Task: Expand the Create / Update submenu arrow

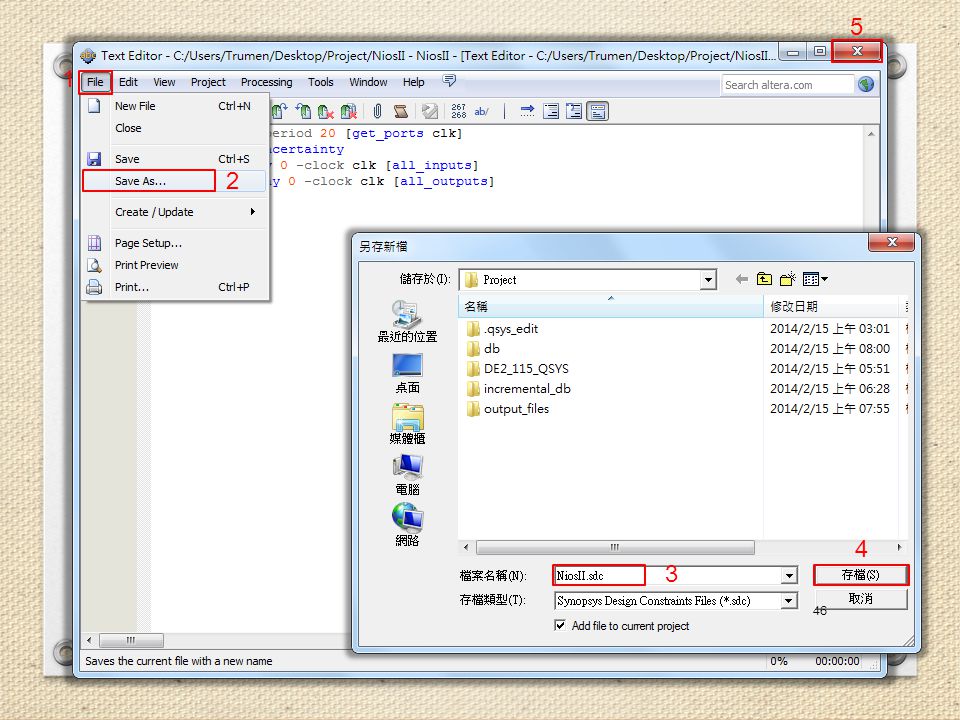Action: coord(252,212)
